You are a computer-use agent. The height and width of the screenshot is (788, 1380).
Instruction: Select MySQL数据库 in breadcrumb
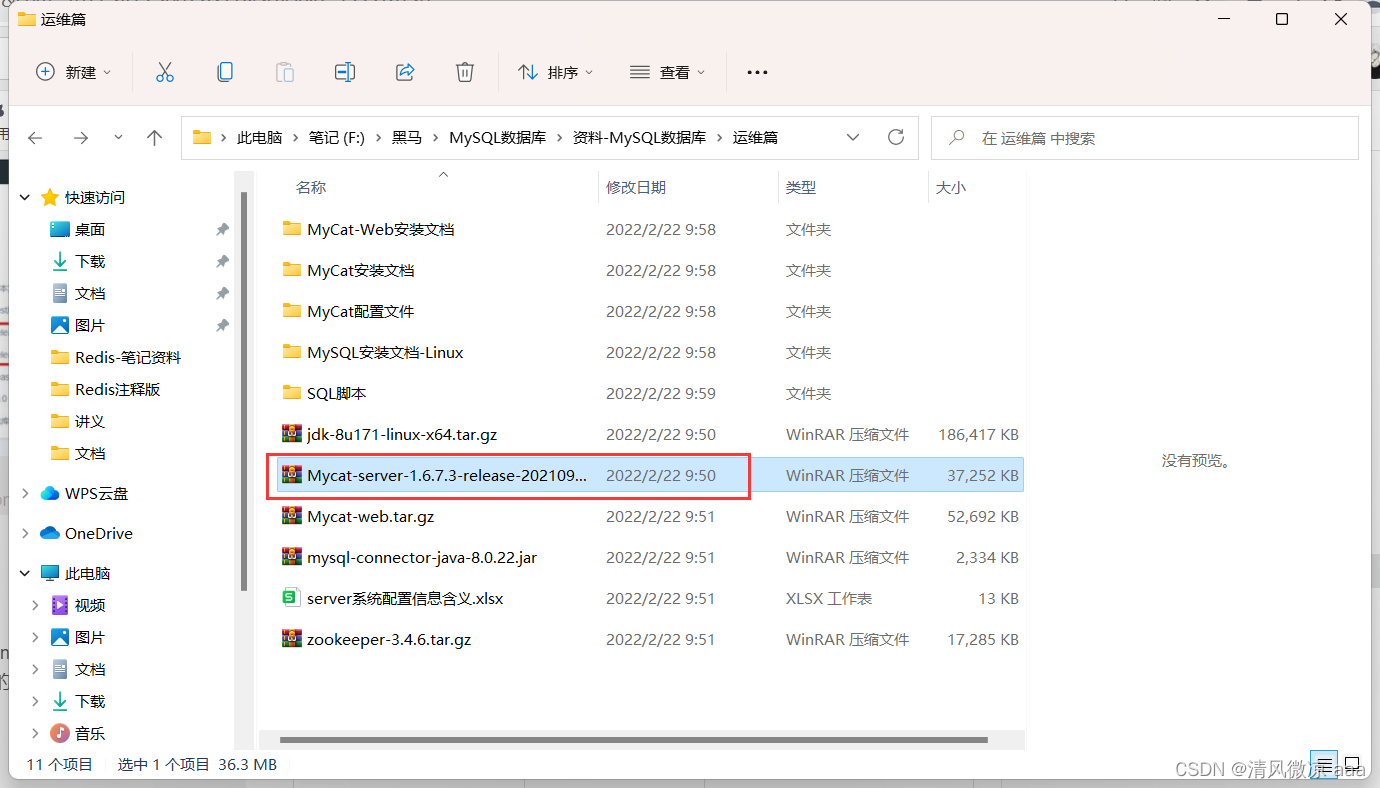pos(497,138)
